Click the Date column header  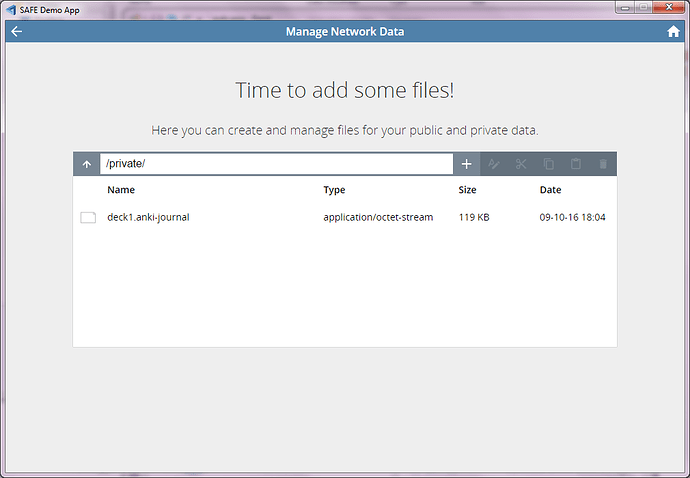[551, 190]
